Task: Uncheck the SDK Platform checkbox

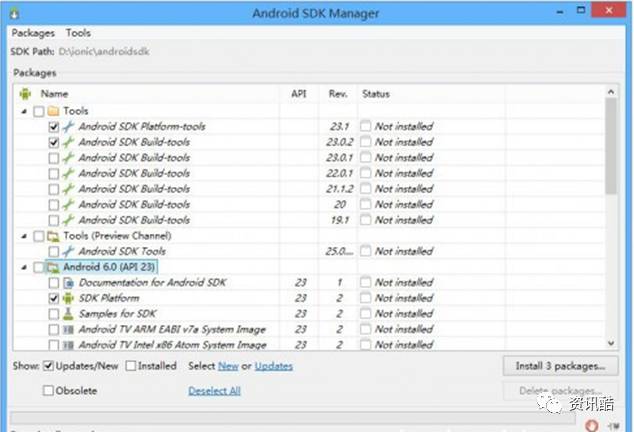Action: pyautogui.click(x=53, y=298)
